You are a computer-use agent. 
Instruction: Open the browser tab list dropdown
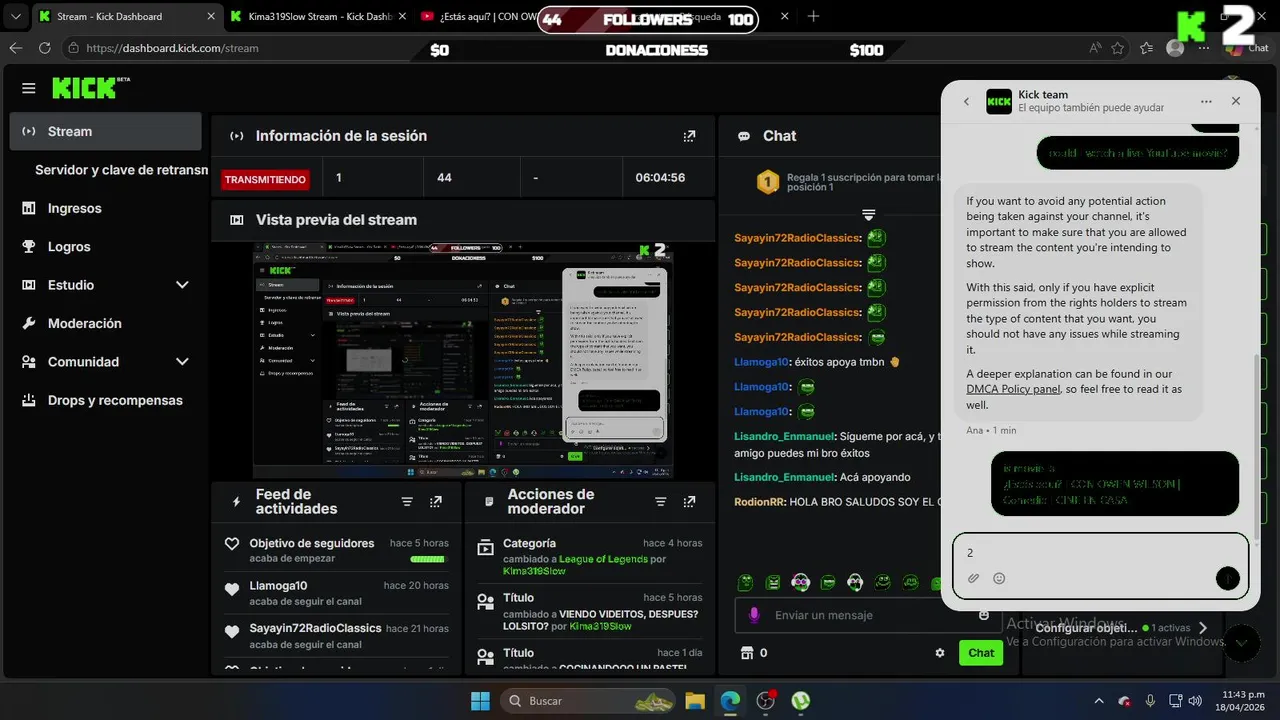pyautogui.click(x=15, y=17)
